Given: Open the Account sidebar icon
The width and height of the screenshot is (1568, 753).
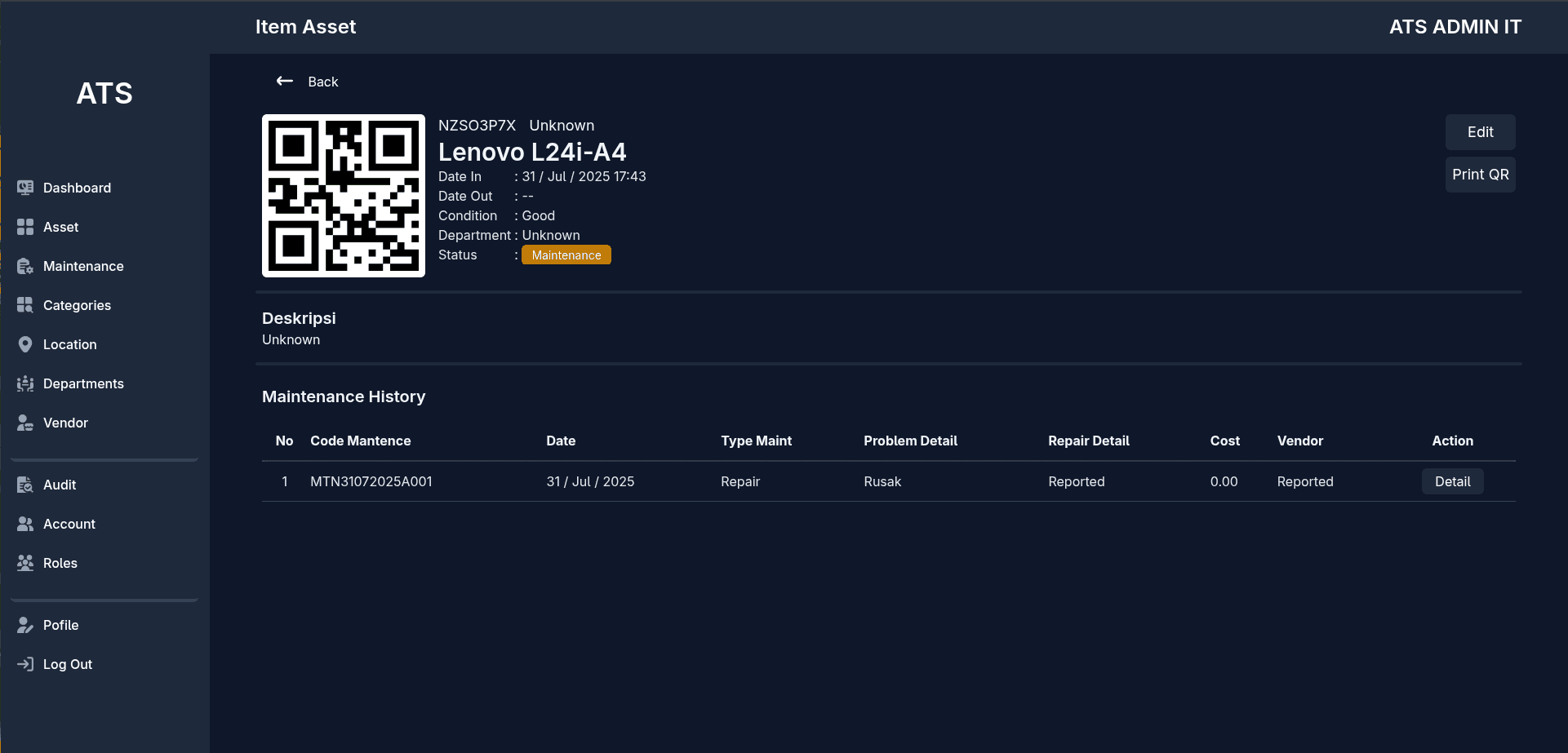Looking at the screenshot, I should pos(25,524).
